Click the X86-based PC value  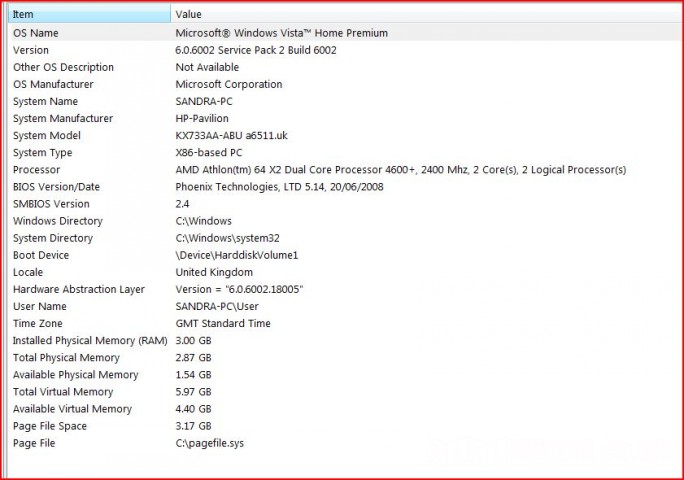pyautogui.click(x=209, y=153)
